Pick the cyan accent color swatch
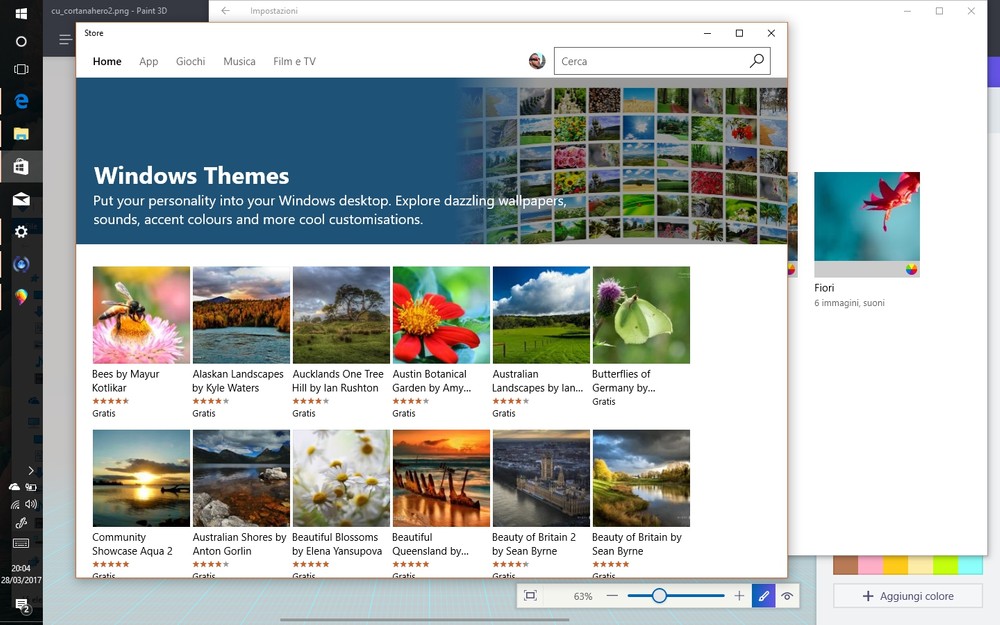The height and width of the screenshot is (625, 1000). coord(970,565)
